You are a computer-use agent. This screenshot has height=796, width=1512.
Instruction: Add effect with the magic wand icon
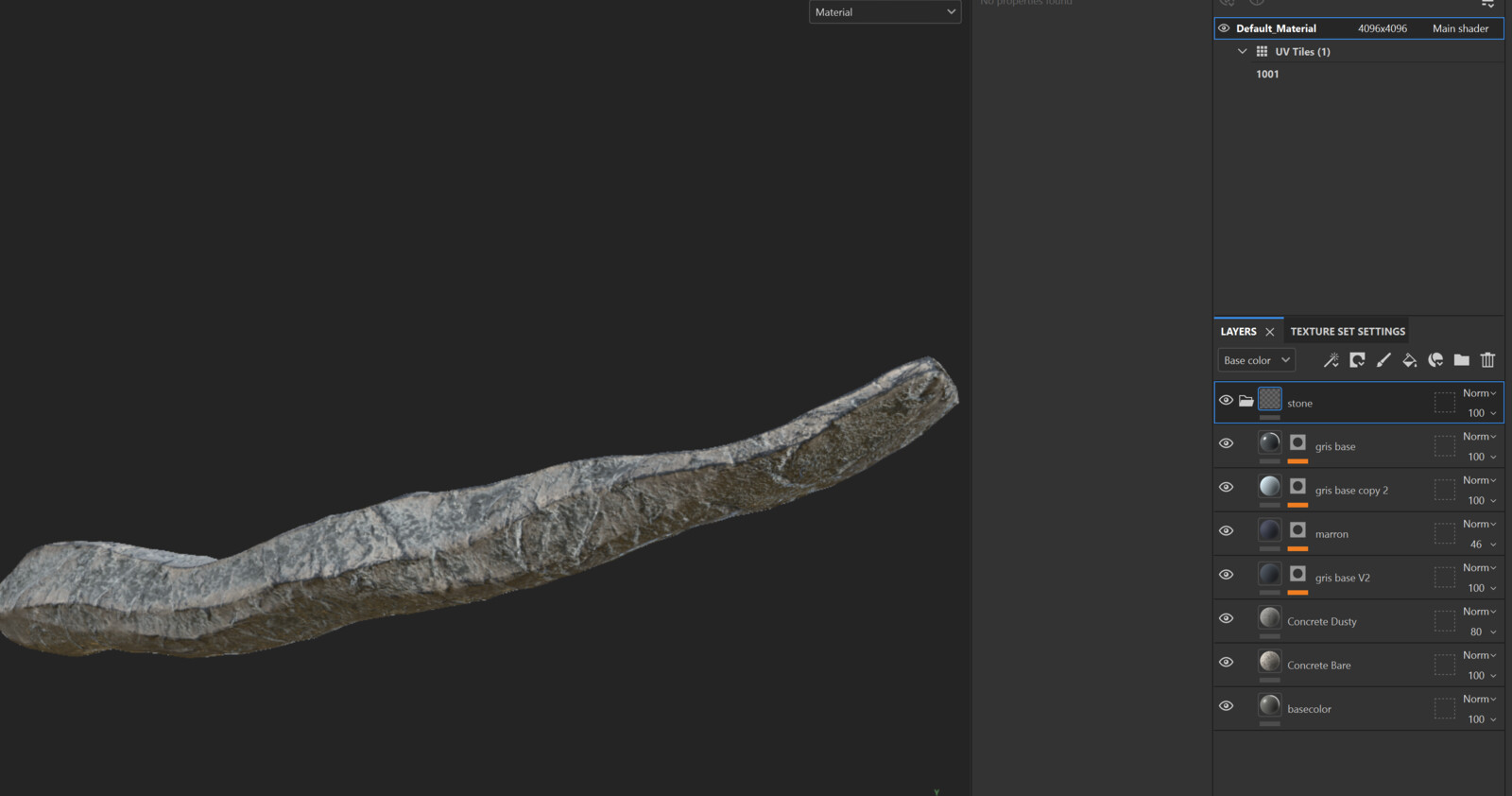1331,360
